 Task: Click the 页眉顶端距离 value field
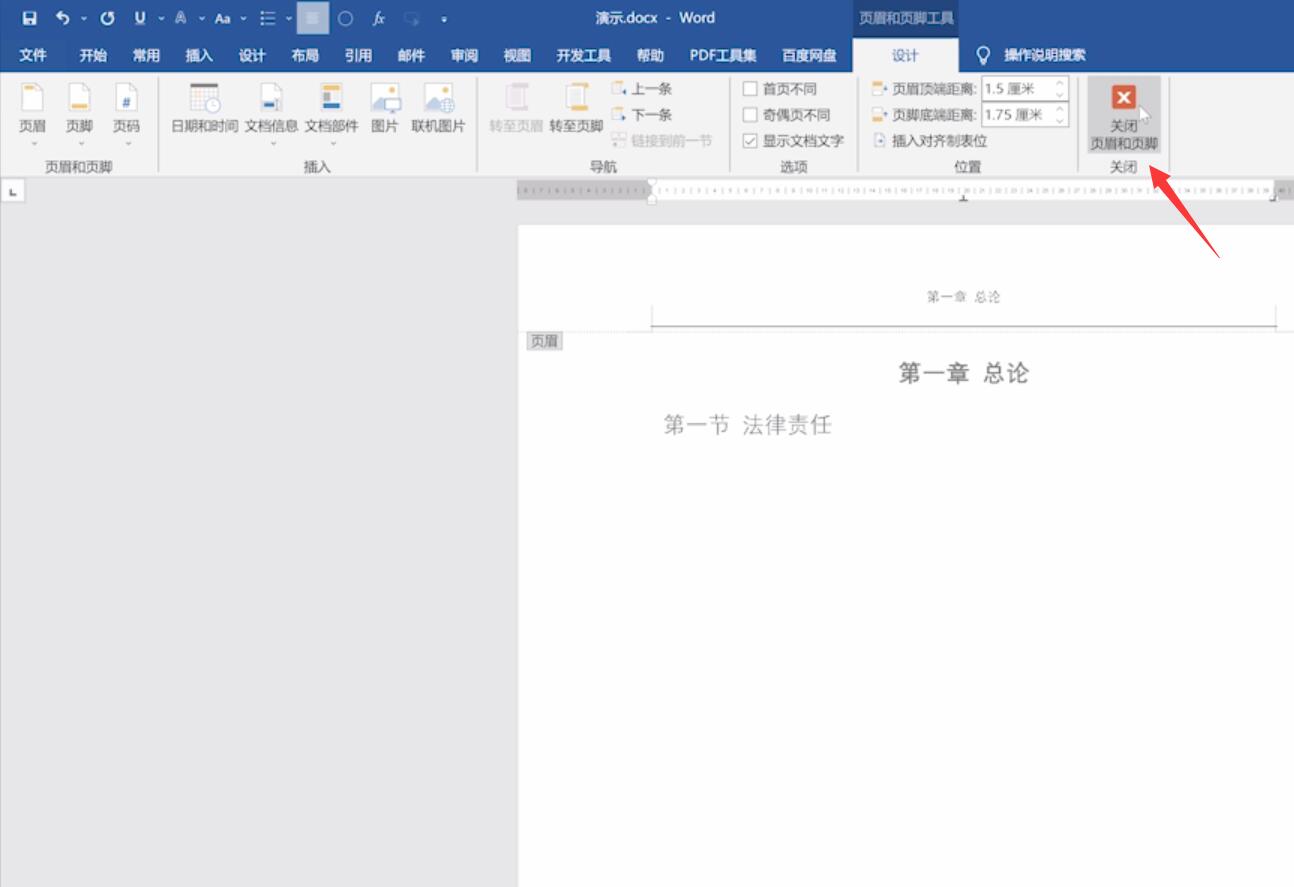click(1016, 89)
